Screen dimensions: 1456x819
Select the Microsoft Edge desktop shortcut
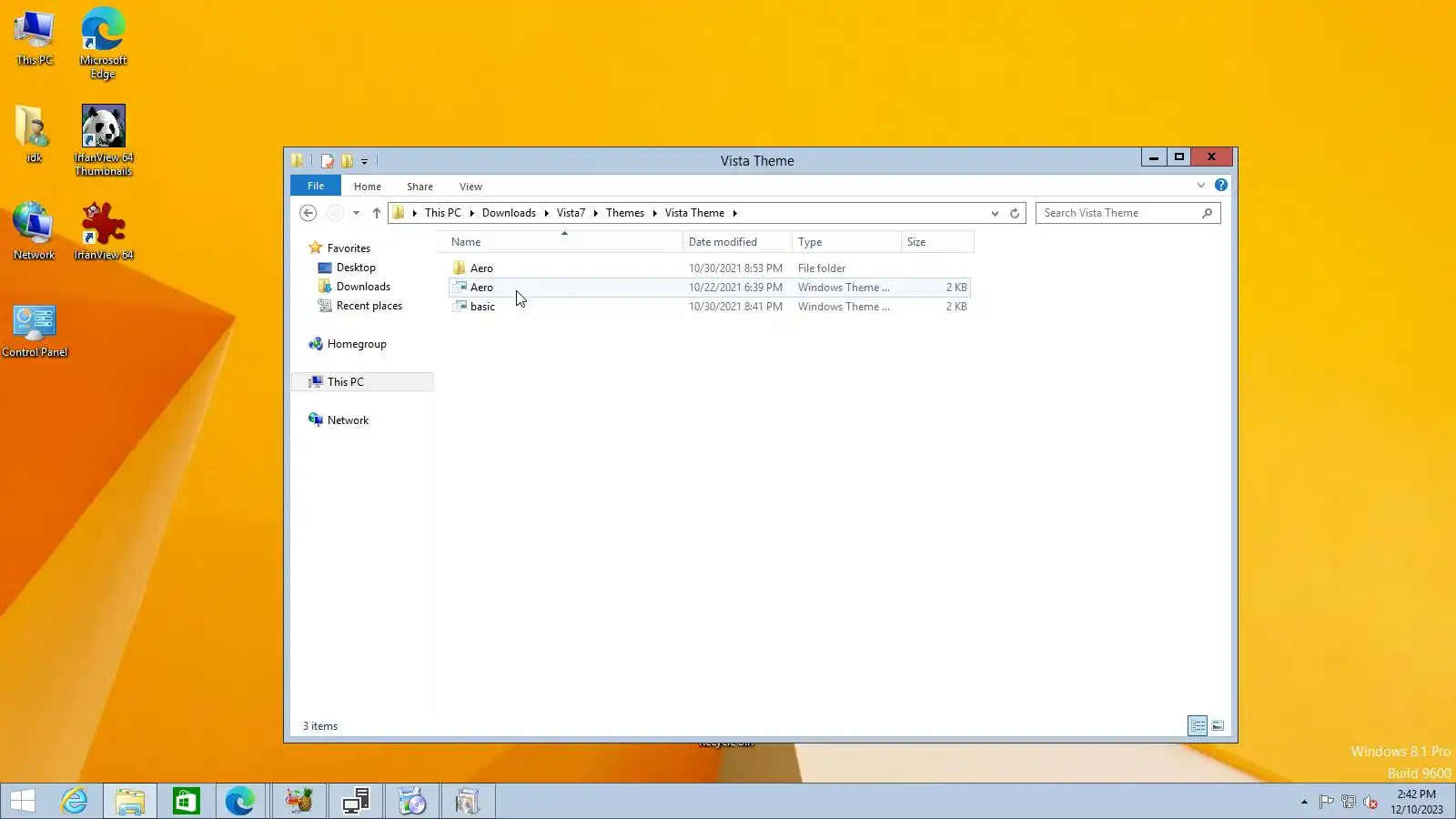pos(103,43)
